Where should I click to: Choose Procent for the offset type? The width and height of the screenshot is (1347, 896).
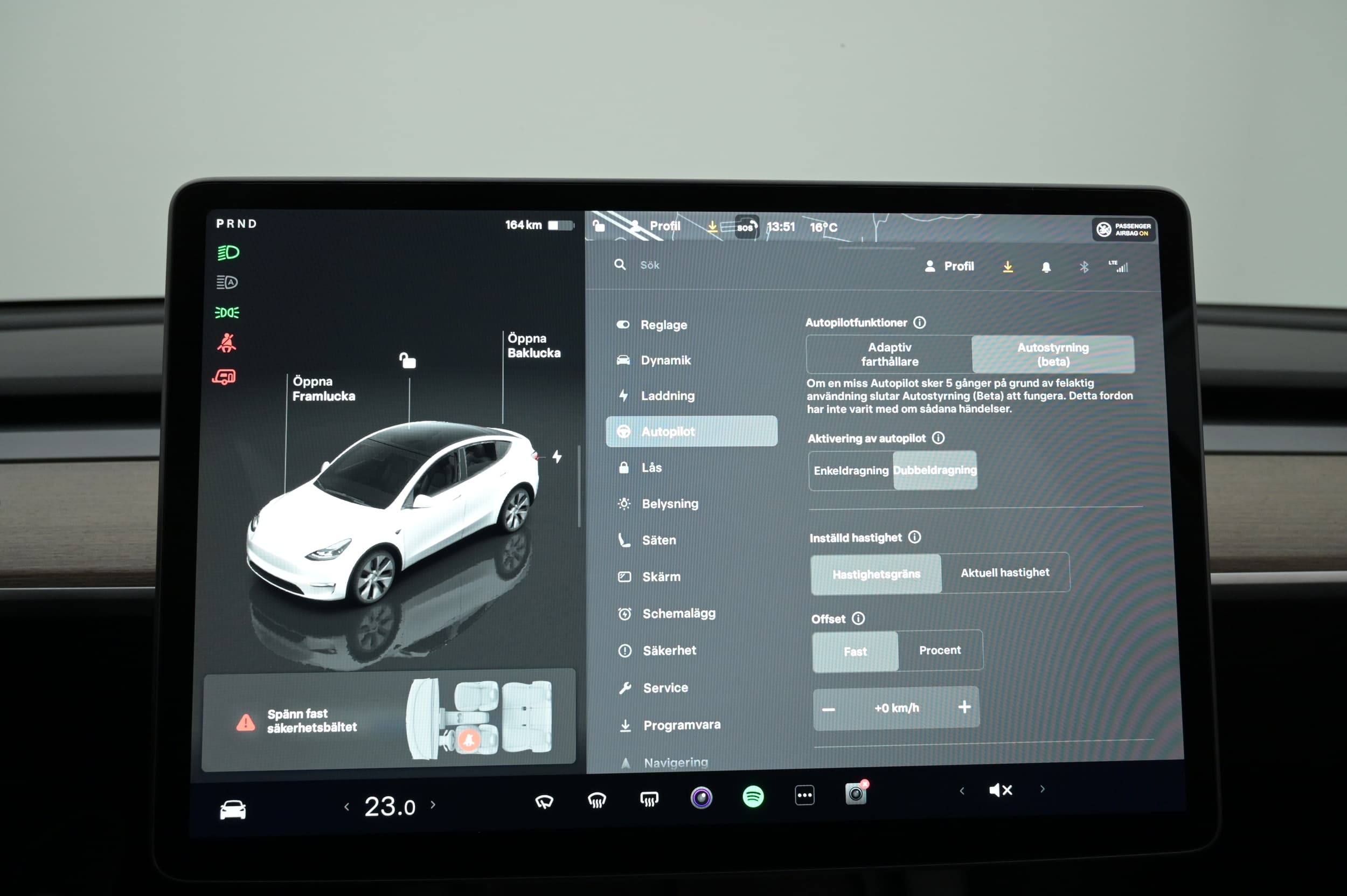[x=940, y=650]
